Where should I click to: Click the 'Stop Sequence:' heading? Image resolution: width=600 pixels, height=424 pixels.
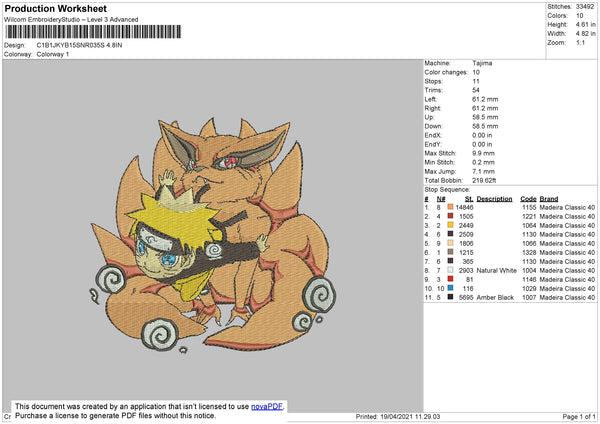coord(447,190)
